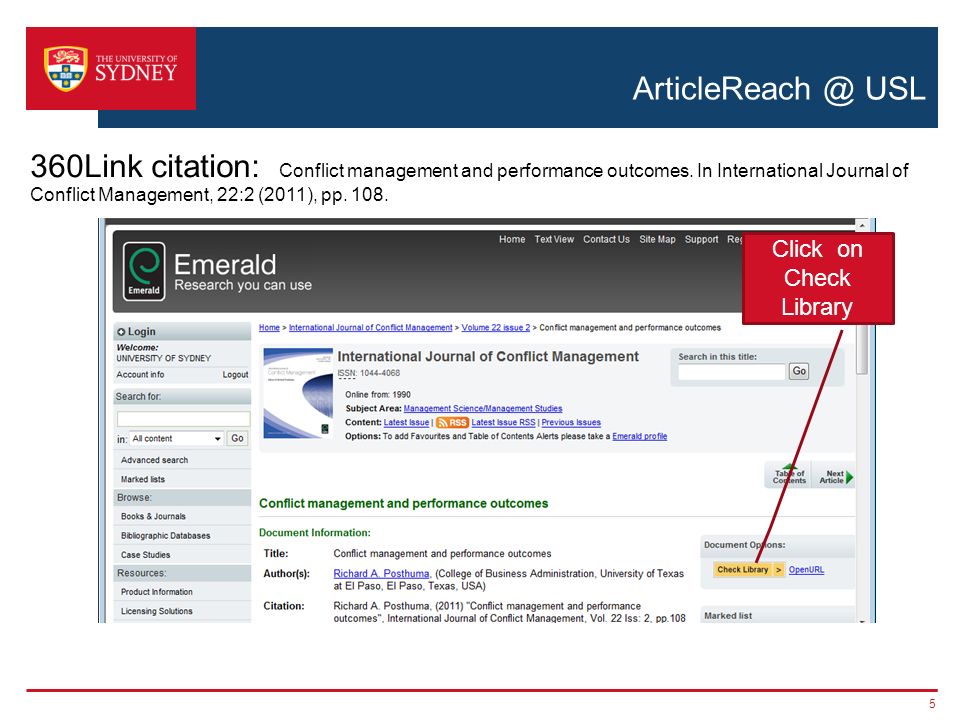Click Go beside 'Search in this title'
The height and width of the screenshot is (720, 960).
[799, 371]
